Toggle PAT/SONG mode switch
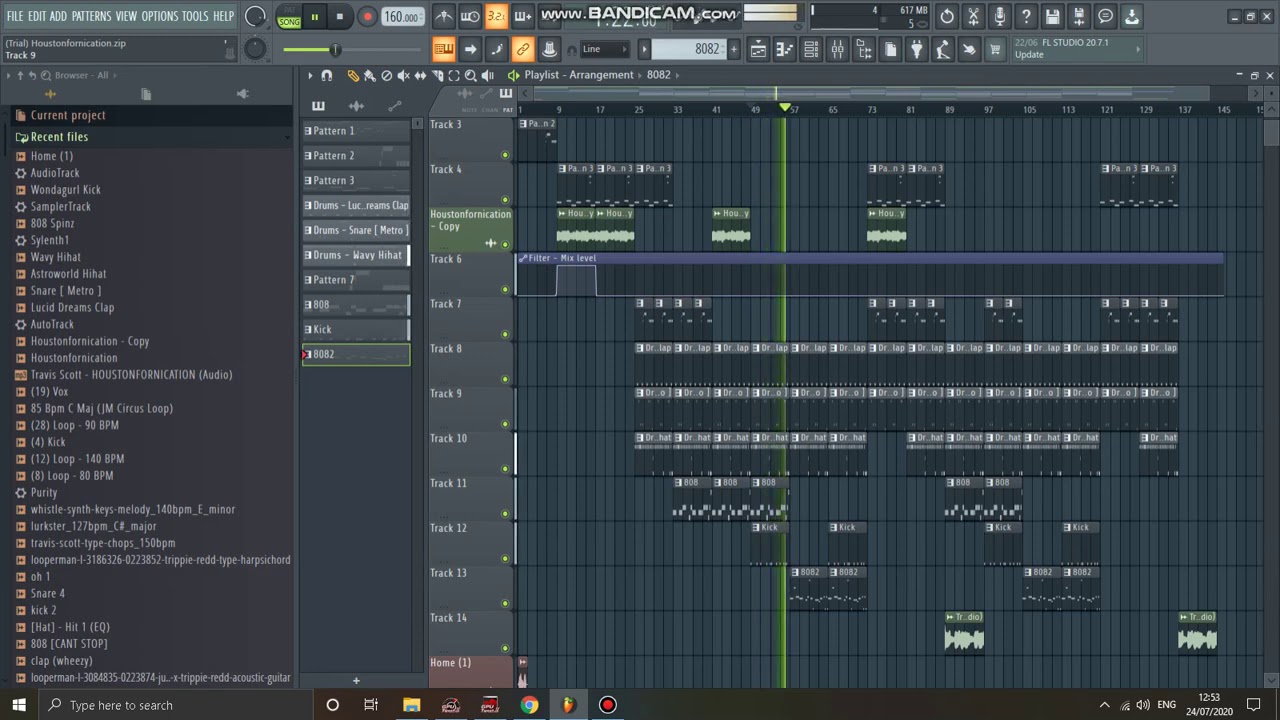1280x720 pixels. (289, 17)
